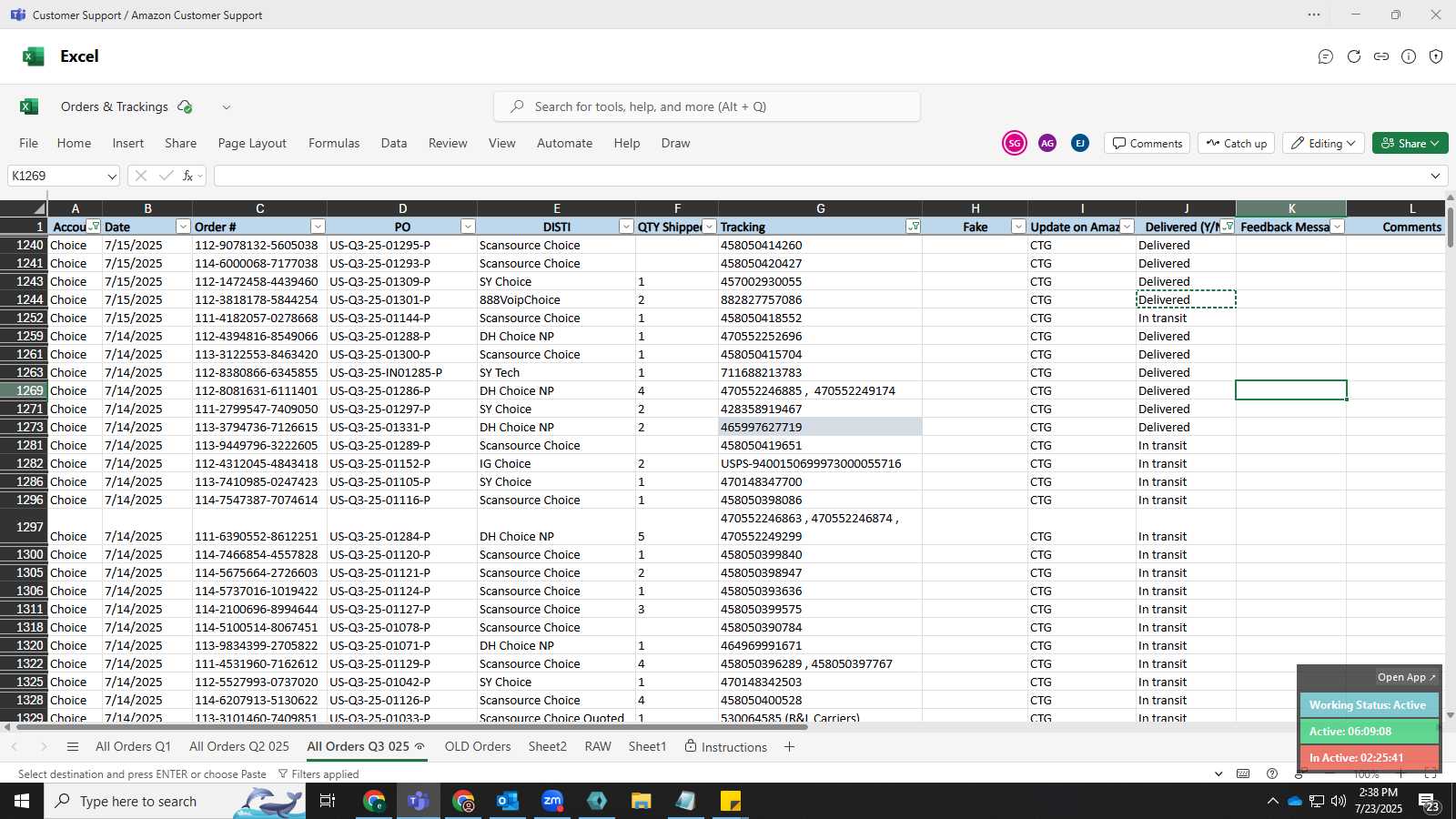1456x819 pixels.
Task: Click the Comments button
Action: click(x=1148, y=143)
